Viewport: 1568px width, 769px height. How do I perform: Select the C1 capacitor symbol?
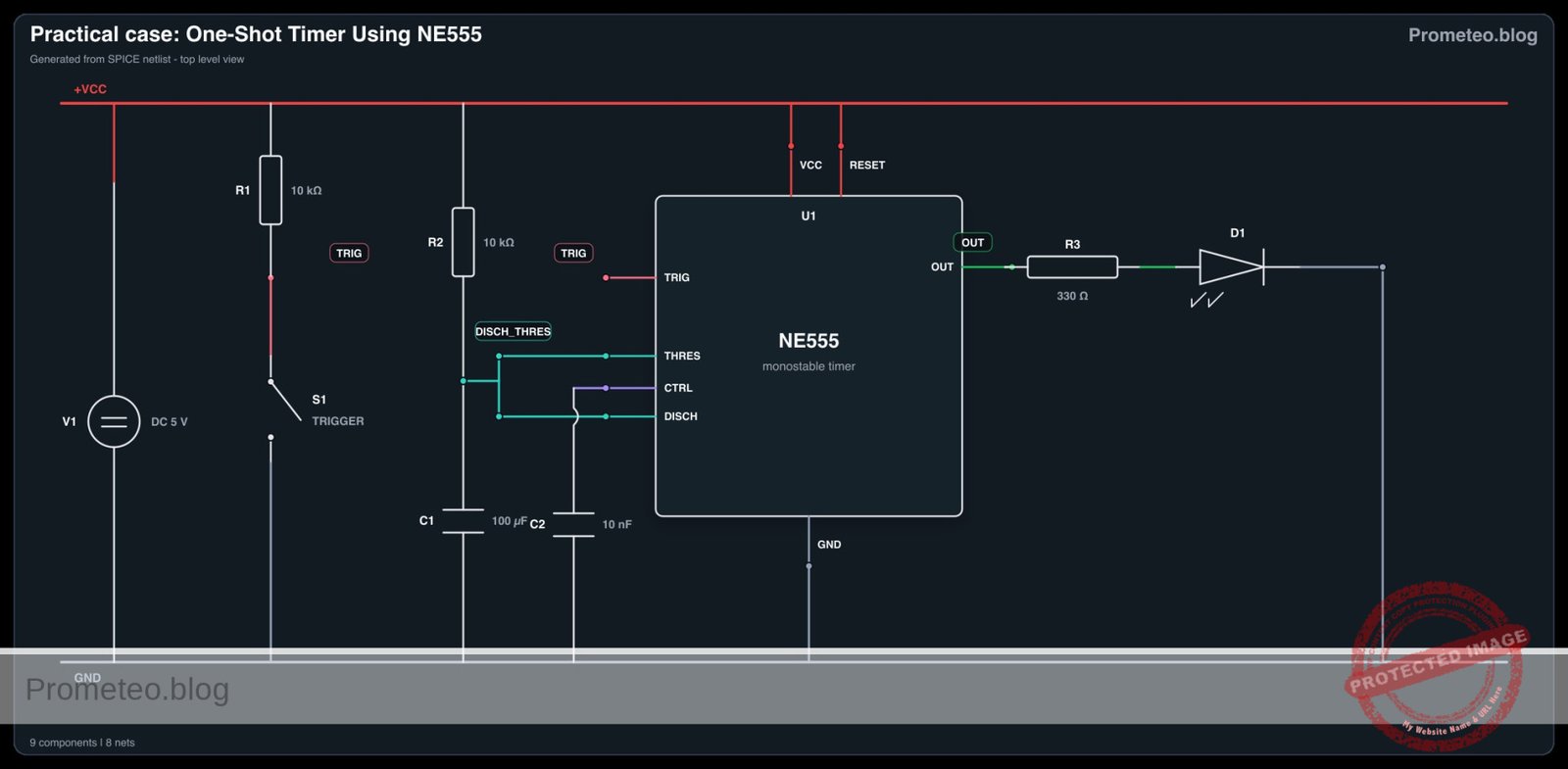(x=463, y=521)
